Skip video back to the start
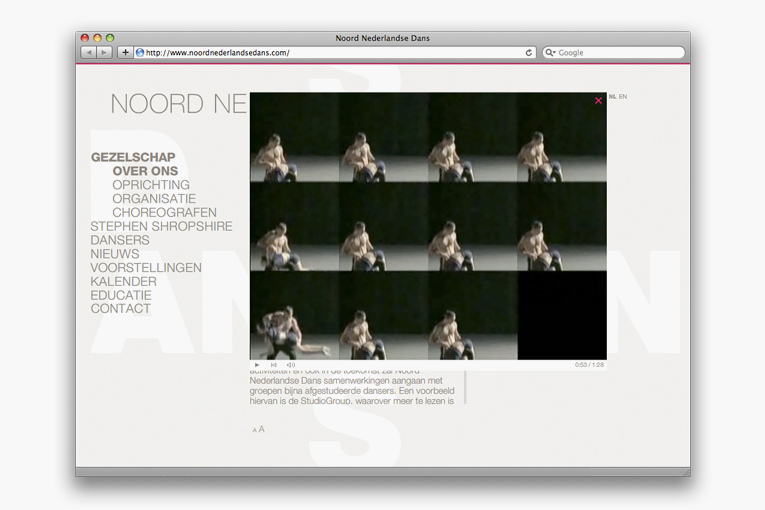 tap(274, 365)
